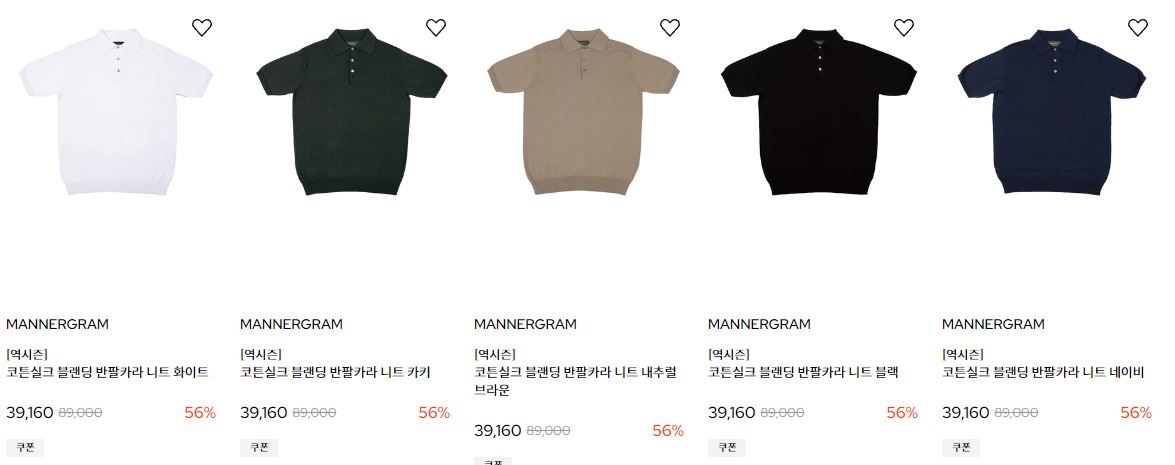Open 코튼실크 블렌딩 반팔카라 니트 네이비 title
Viewport: 1175px width, 465px height.
tap(1043, 372)
